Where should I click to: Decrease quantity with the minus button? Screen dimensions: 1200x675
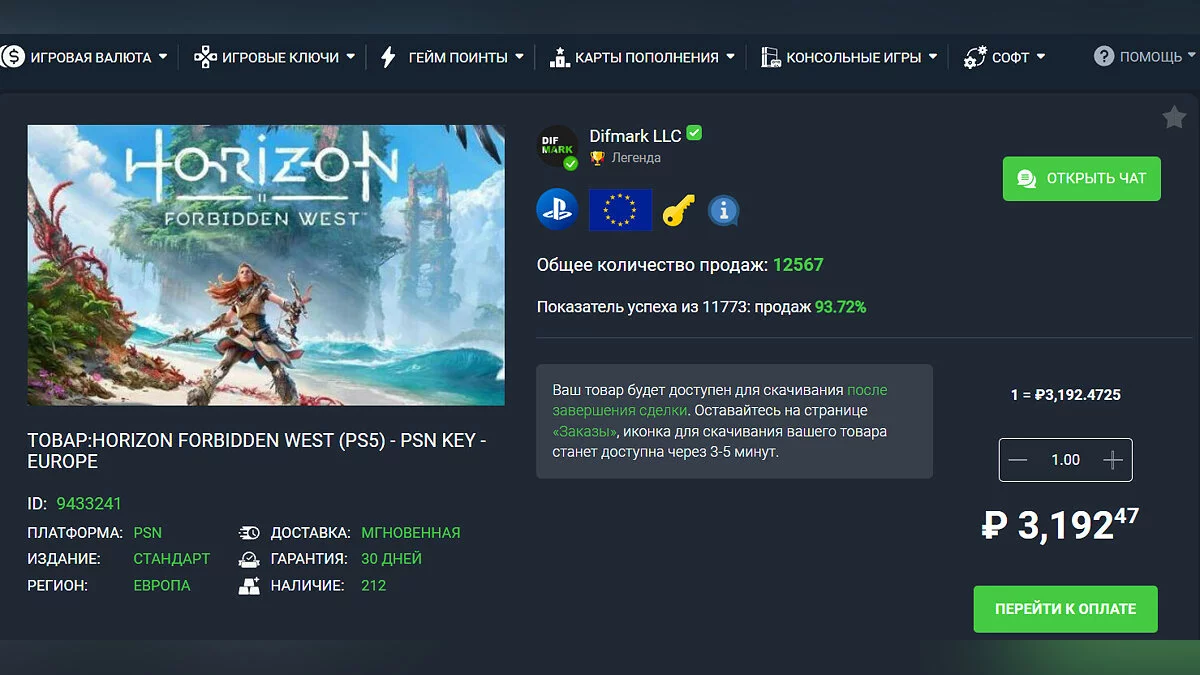(1018, 460)
